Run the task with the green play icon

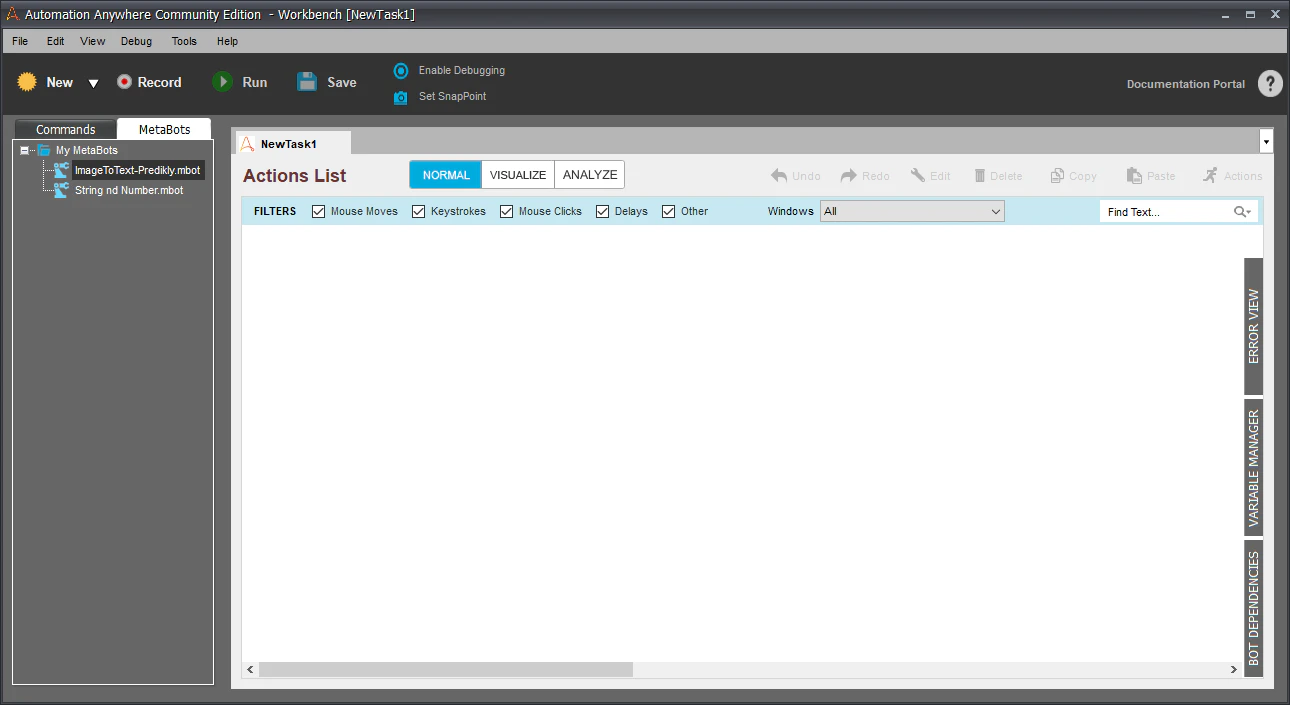222,82
